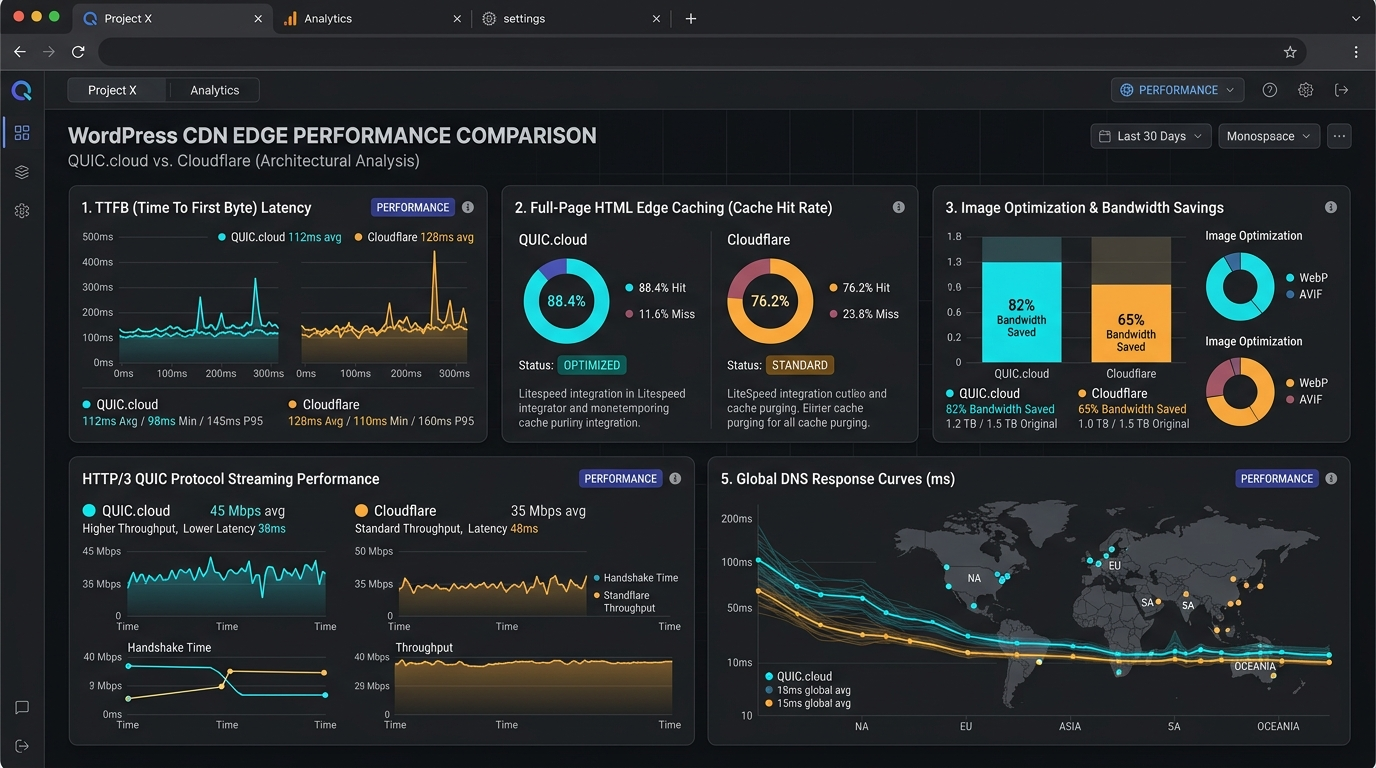
Task: Open a new browser tab
Action: pos(691,19)
